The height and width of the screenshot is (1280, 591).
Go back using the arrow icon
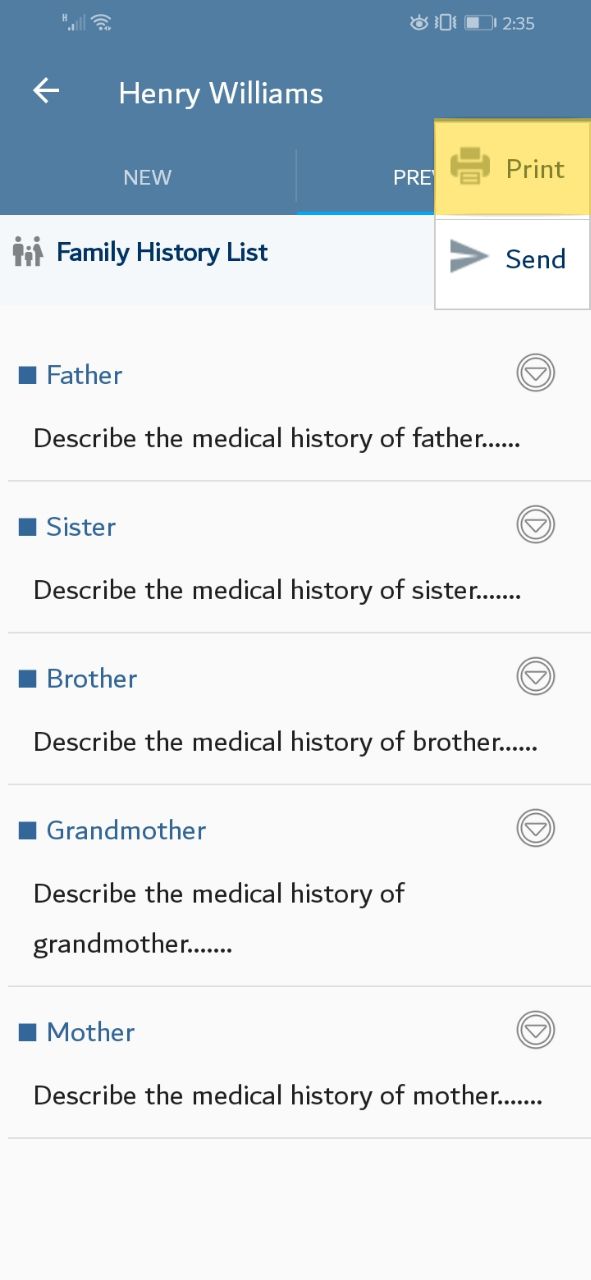[46, 91]
